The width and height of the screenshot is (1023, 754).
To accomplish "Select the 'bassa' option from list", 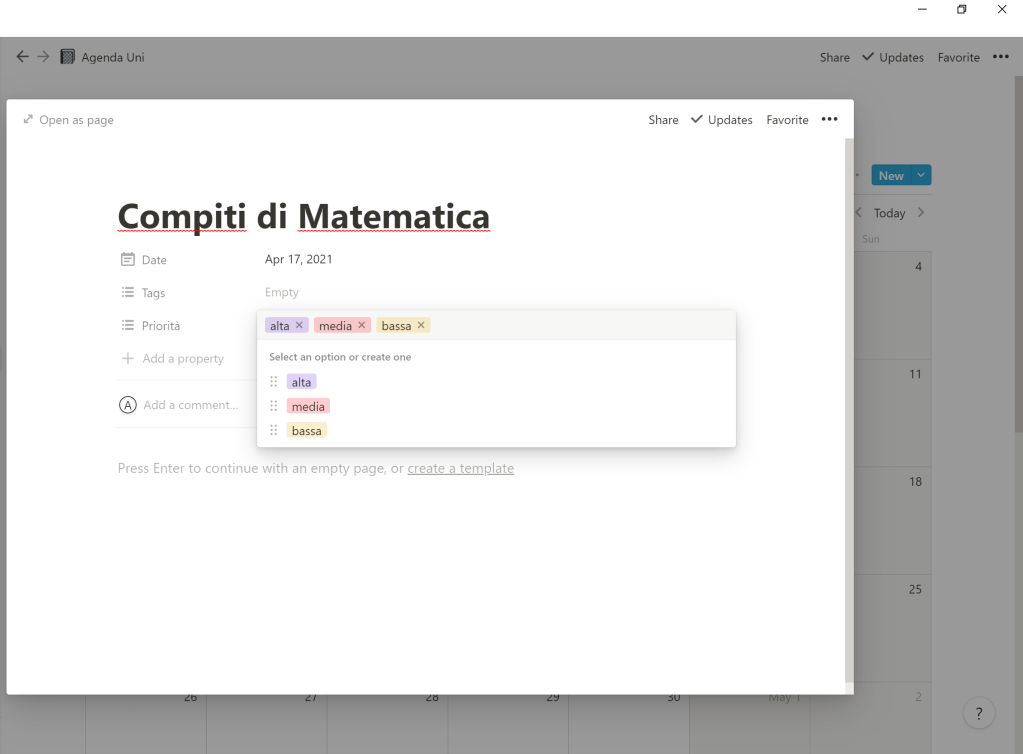I will click(306, 430).
